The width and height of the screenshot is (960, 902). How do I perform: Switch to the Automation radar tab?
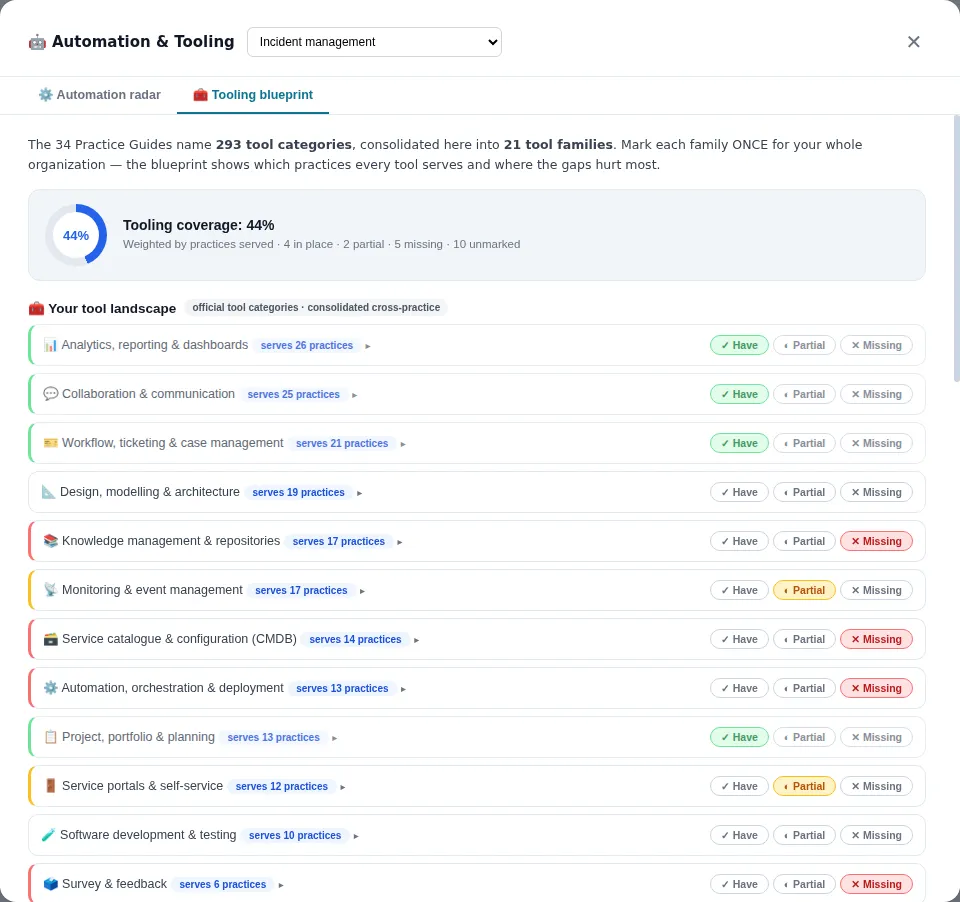[100, 95]
